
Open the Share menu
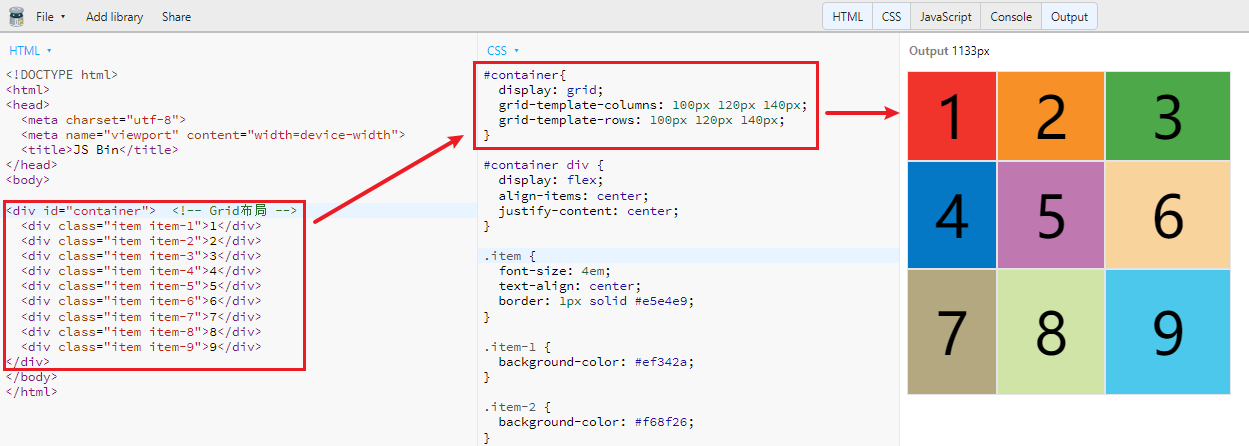(176, 17)
